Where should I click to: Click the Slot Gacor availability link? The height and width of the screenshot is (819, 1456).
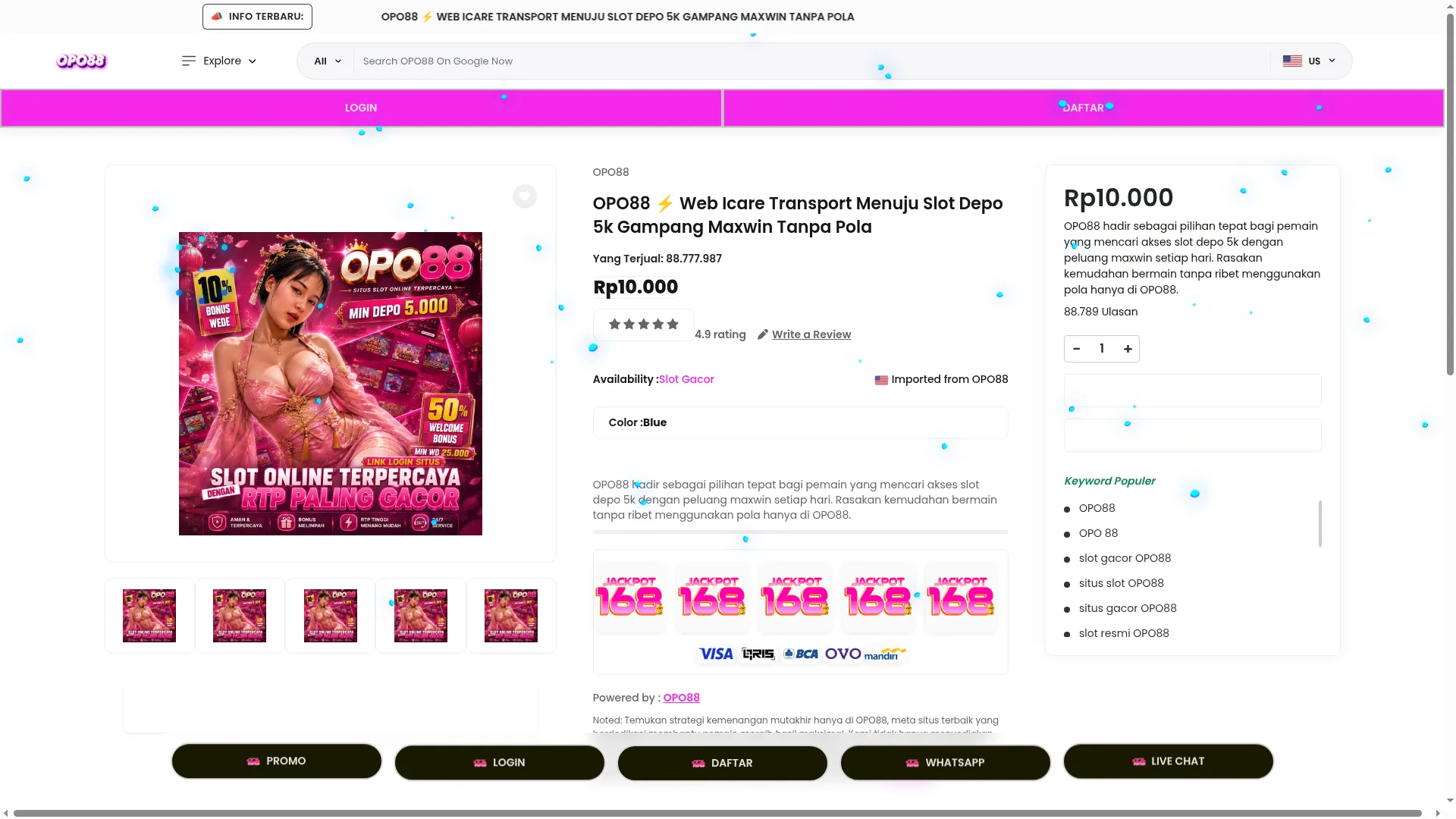(x=686, y=379)
